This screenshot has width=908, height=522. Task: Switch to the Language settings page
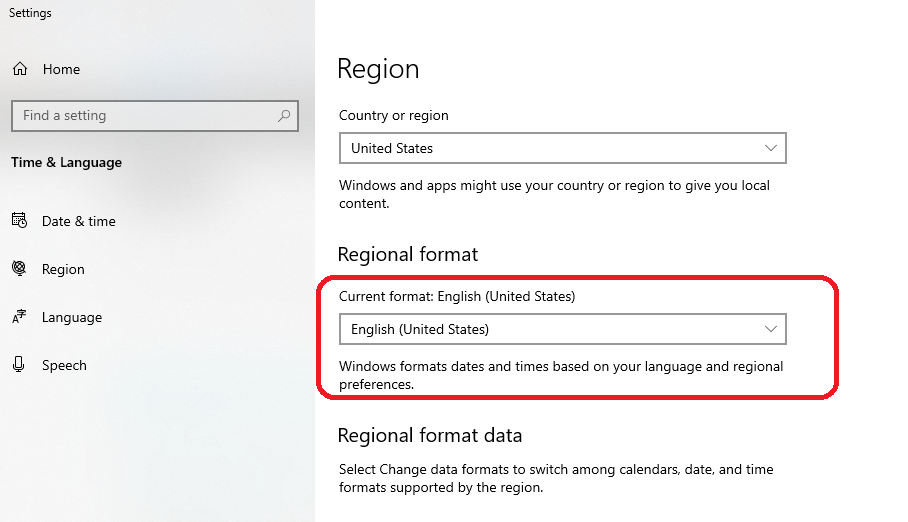click(x=72, y=317)
